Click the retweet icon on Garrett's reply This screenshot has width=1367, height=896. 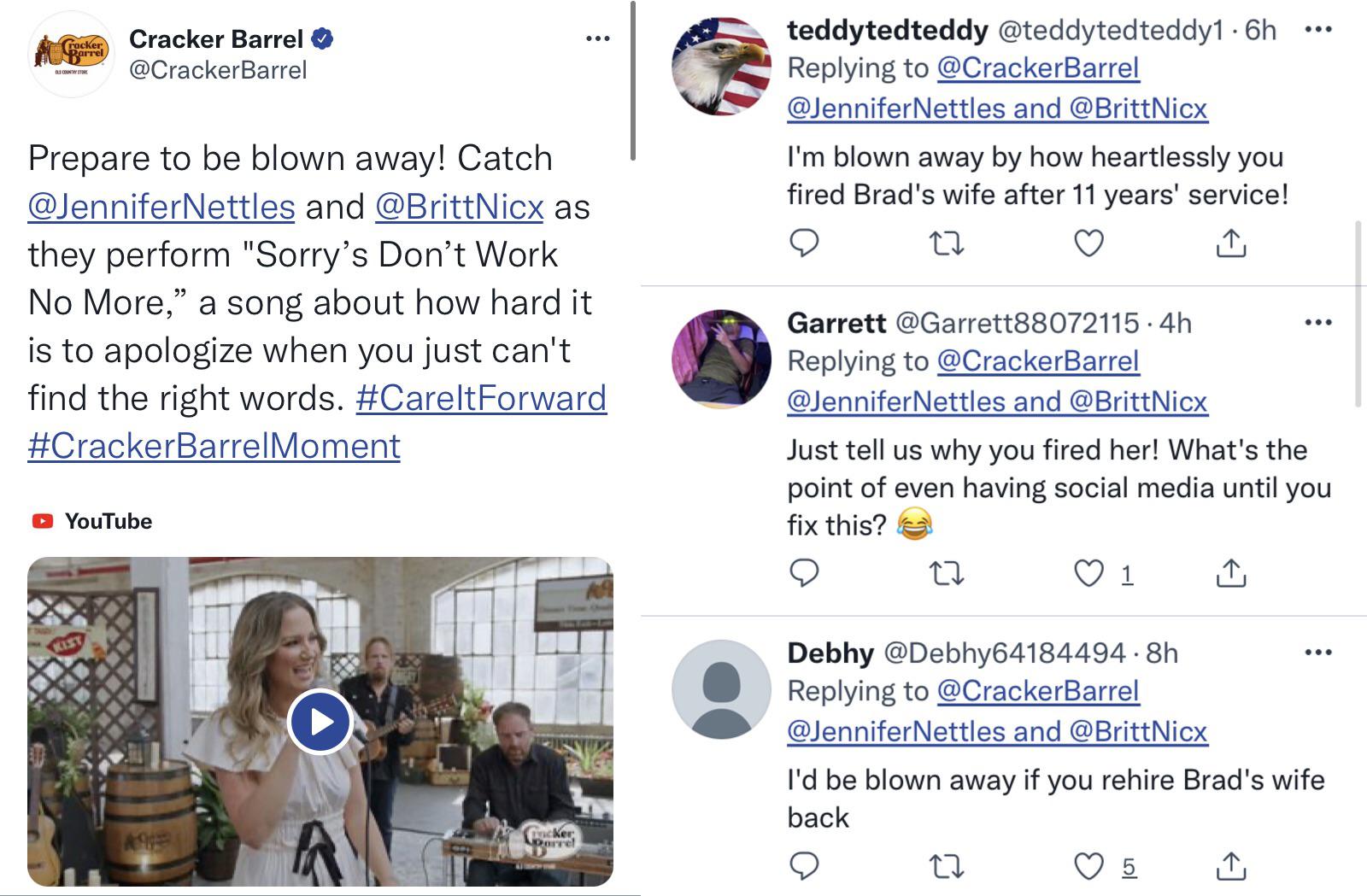pos(948,573)
